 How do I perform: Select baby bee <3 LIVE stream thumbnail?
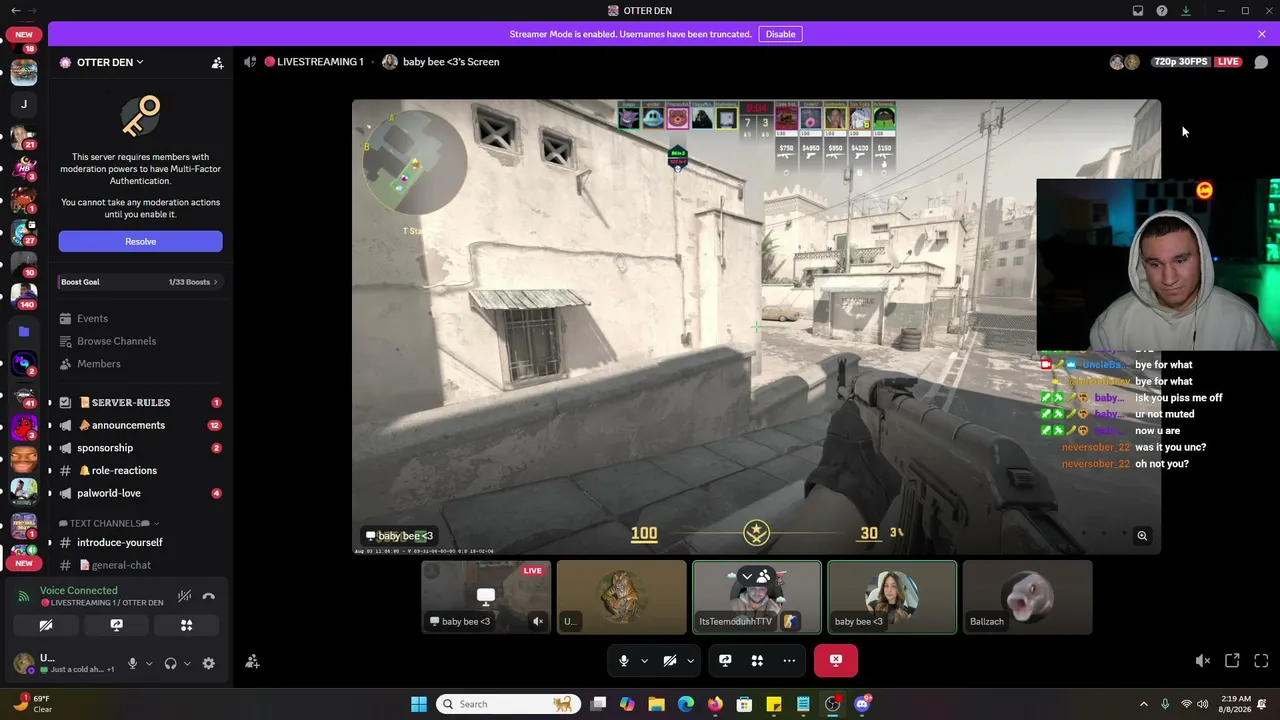(486, 597)
